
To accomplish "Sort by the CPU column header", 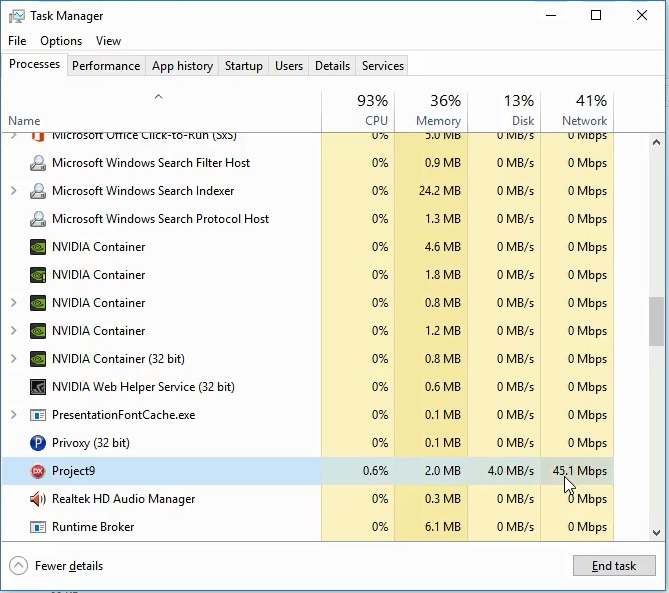I will click(358, 110).
